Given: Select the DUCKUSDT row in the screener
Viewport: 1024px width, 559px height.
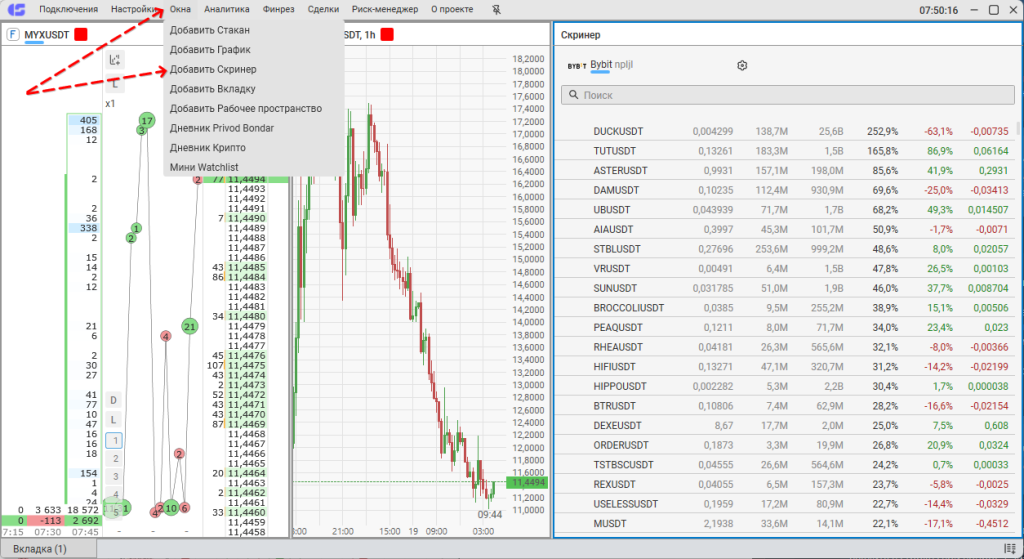Looking at the screenshot, I should click(x=617, y=131).
